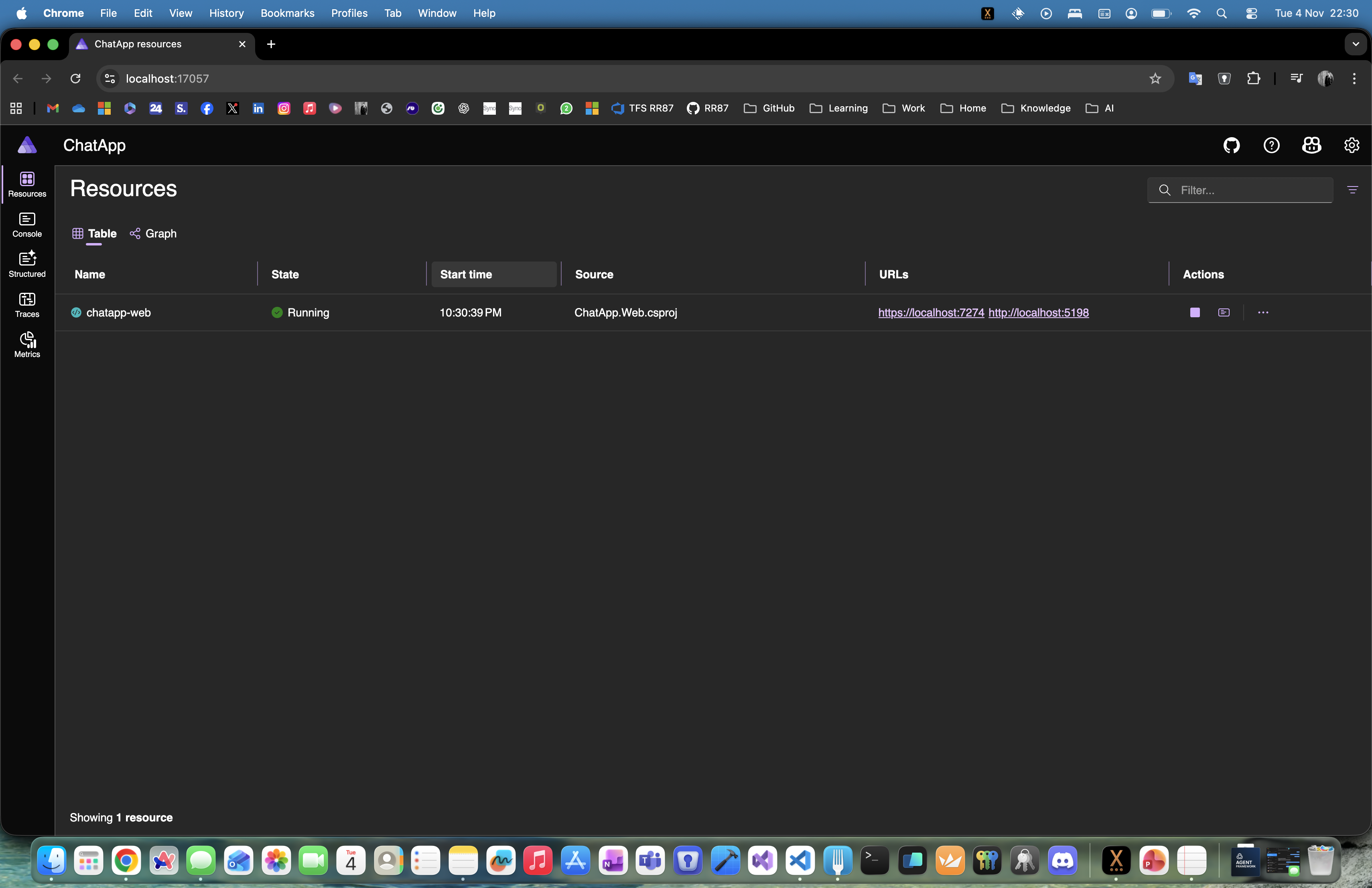Switch to the Graph view tab

tap(153, 233)
